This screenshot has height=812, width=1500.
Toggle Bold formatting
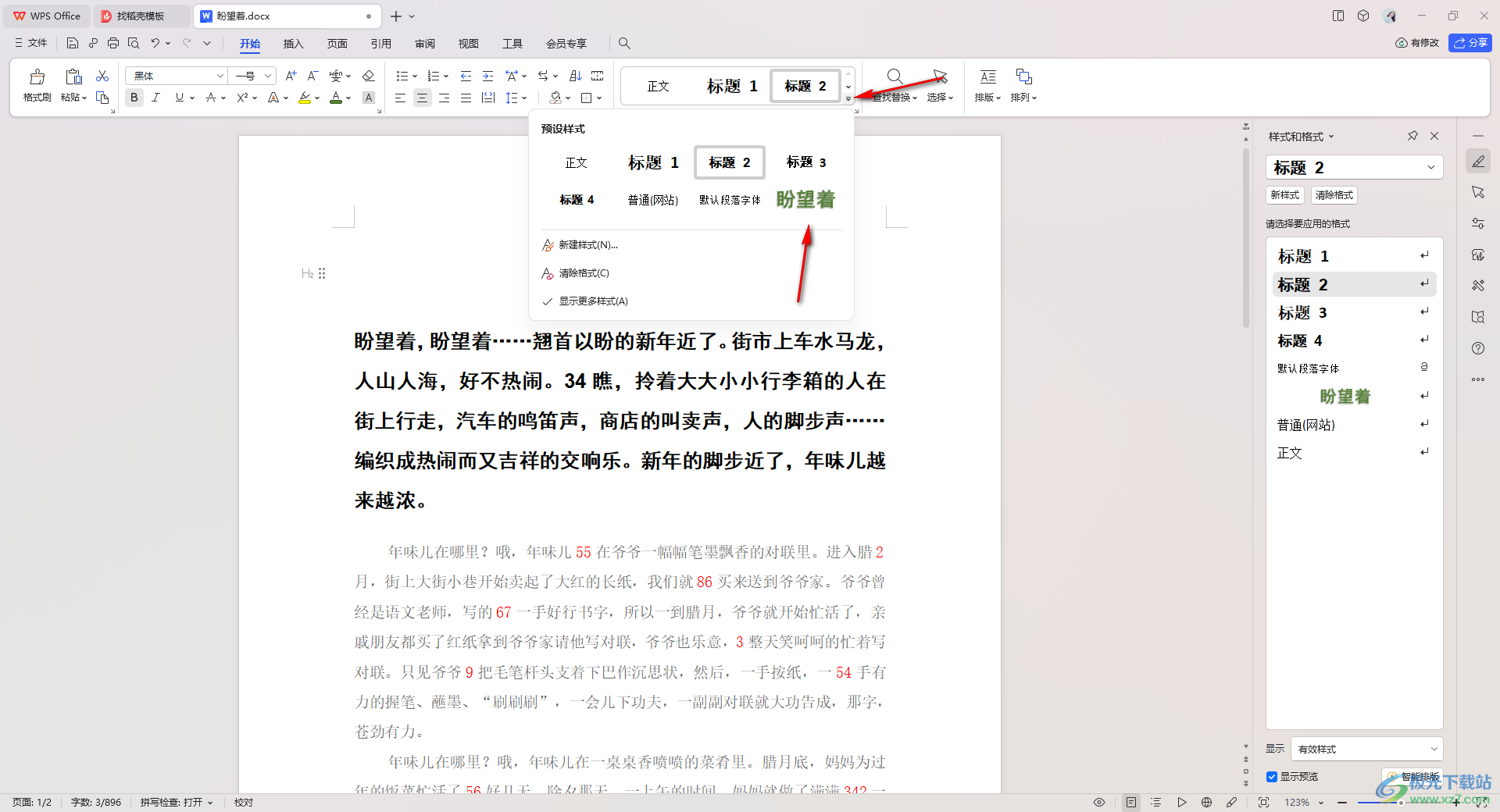[134, 98]
